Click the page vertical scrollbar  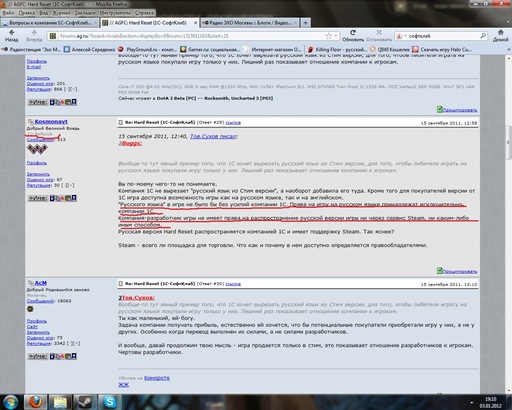click(508, 224)
